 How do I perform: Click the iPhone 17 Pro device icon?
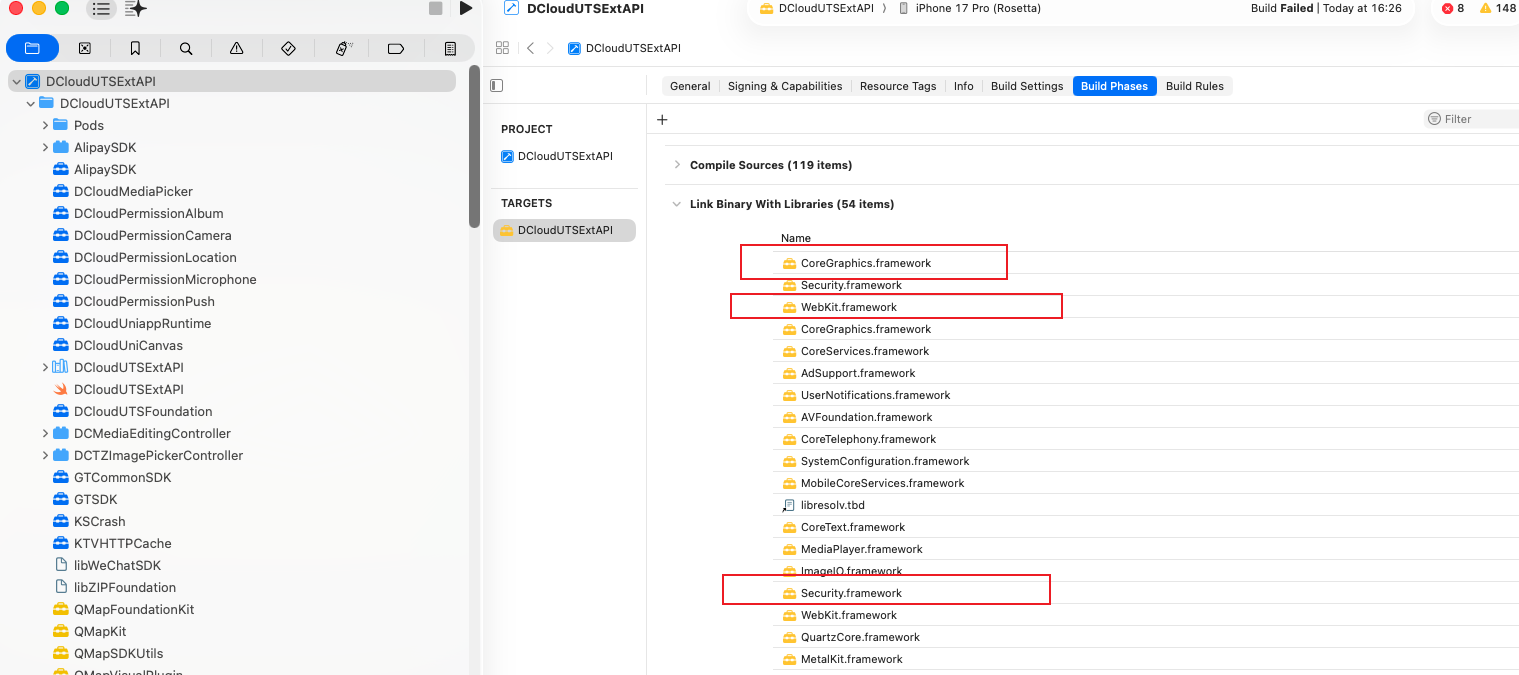tap(904, 8)
